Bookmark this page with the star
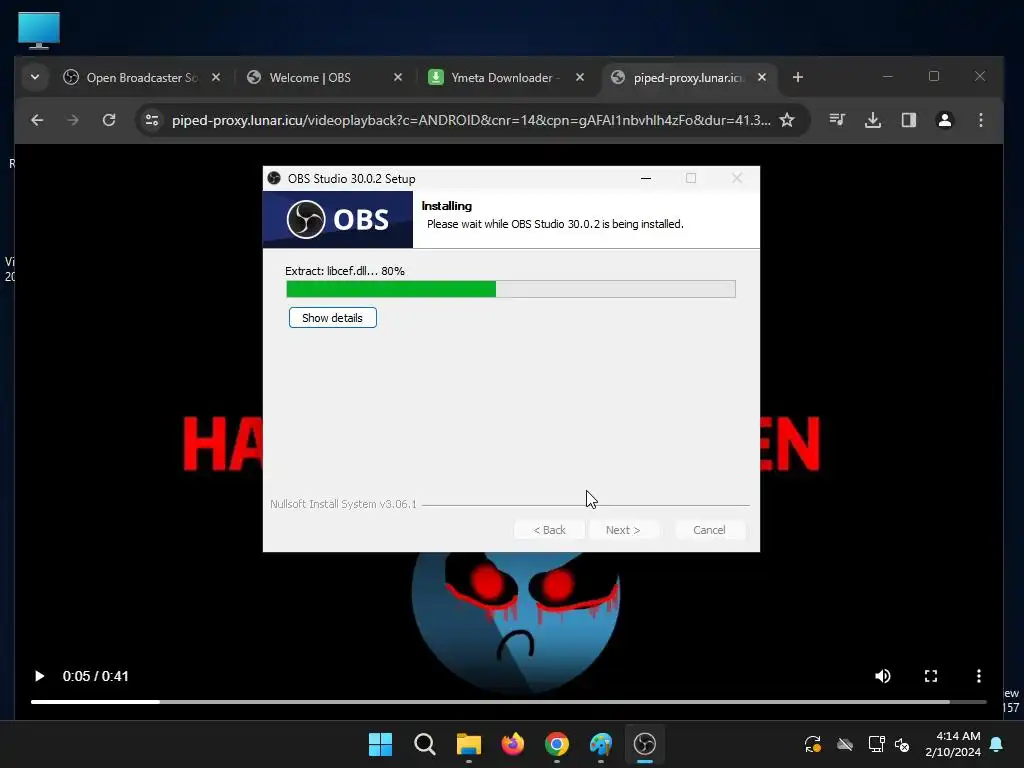1024x768 pixels. 788,120
